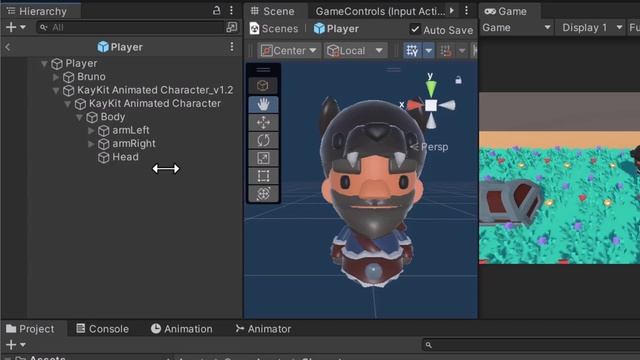The image size is (640, 360).
Task: Collapse the KayKit Animated Character object
Action: [x=68, y=104]
